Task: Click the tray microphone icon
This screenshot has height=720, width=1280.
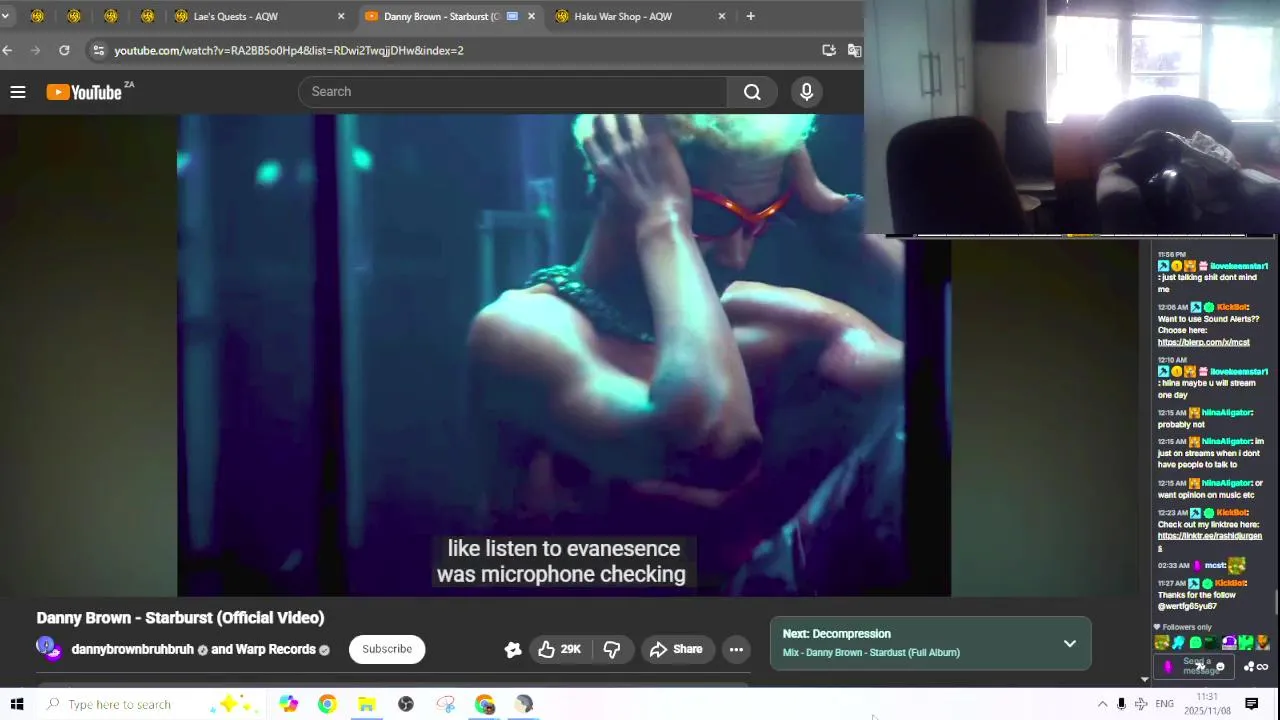Action: click(x=1121, y=704)
